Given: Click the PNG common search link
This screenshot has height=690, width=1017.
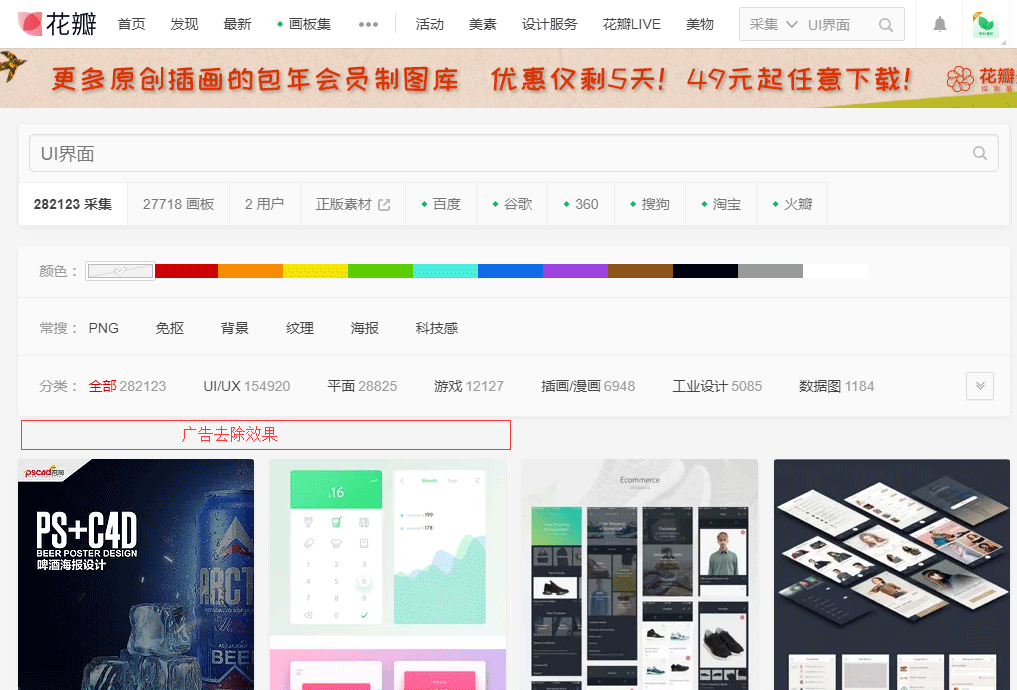Looking at the screenshot, I should (x=103, y=328).
